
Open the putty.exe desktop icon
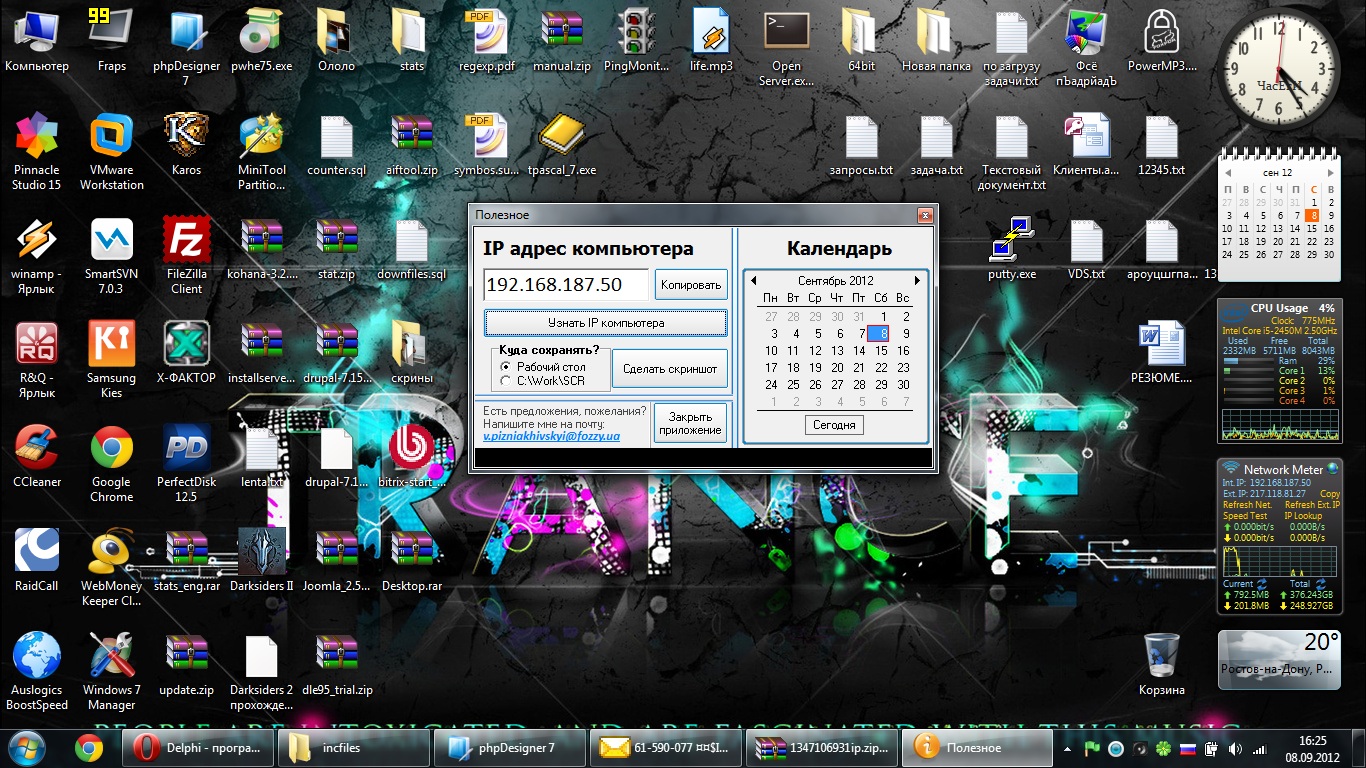1011,242
